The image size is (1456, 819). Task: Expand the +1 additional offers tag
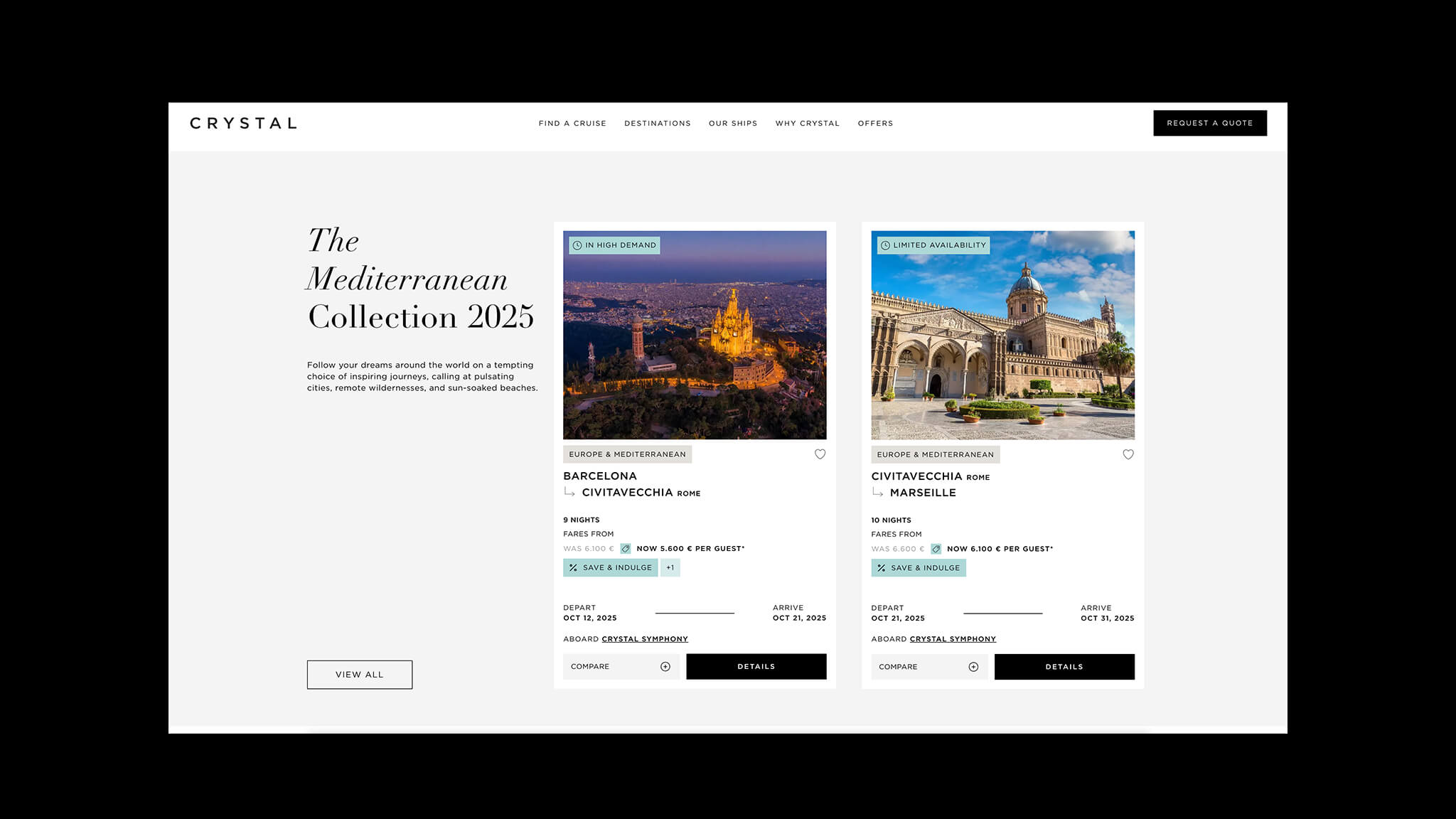coord(670,567)
